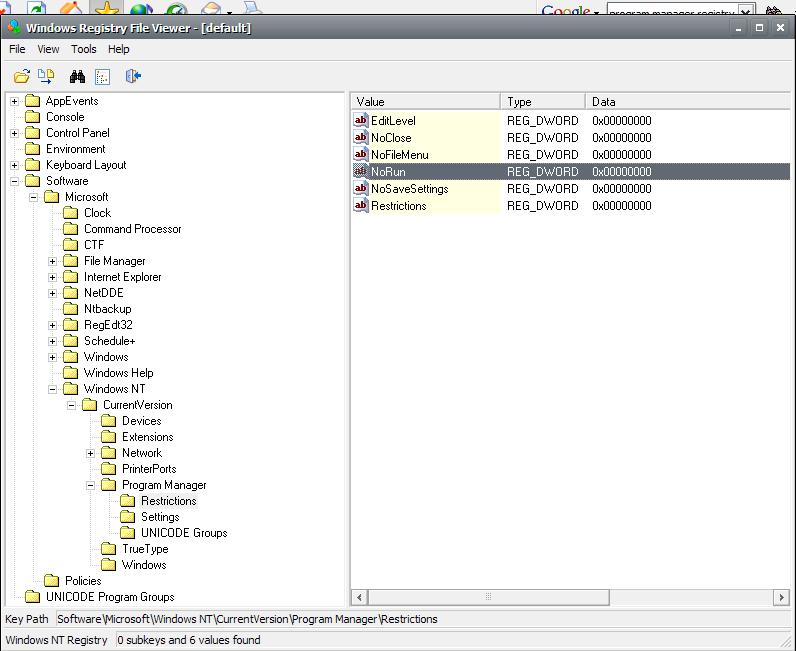Select the NoFileMenu value name
796x651 pixels.
tap(400, 155)
